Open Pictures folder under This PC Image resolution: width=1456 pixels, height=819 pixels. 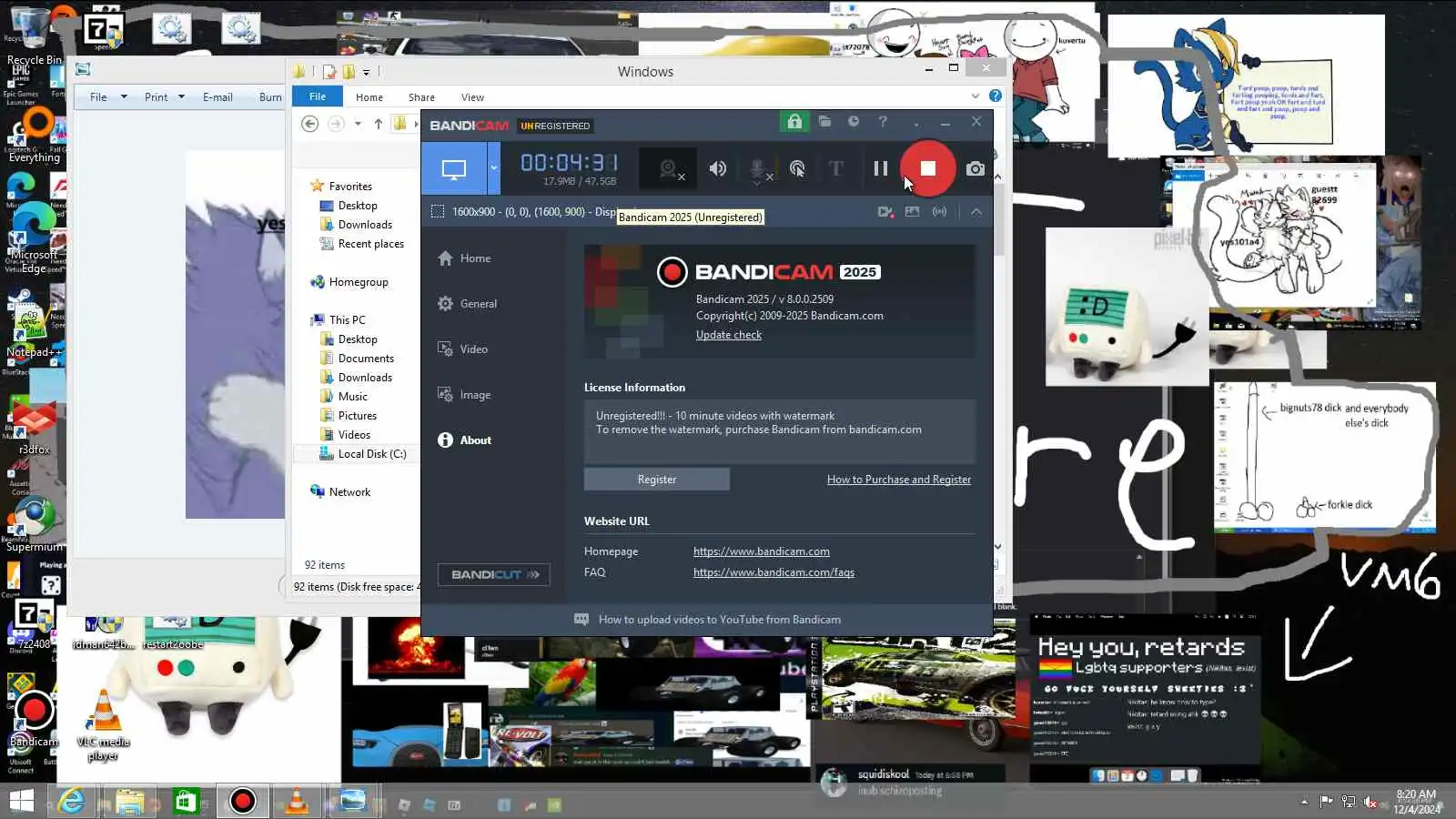[x=349, y=416]
